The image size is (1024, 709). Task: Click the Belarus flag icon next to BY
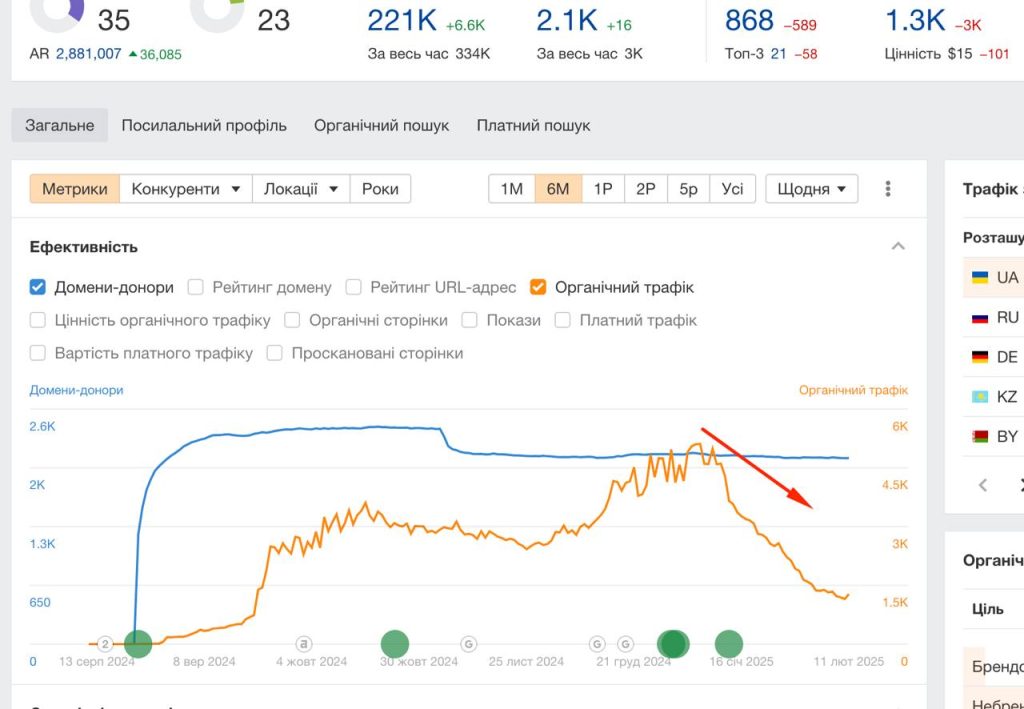click(x=980, y=436)
